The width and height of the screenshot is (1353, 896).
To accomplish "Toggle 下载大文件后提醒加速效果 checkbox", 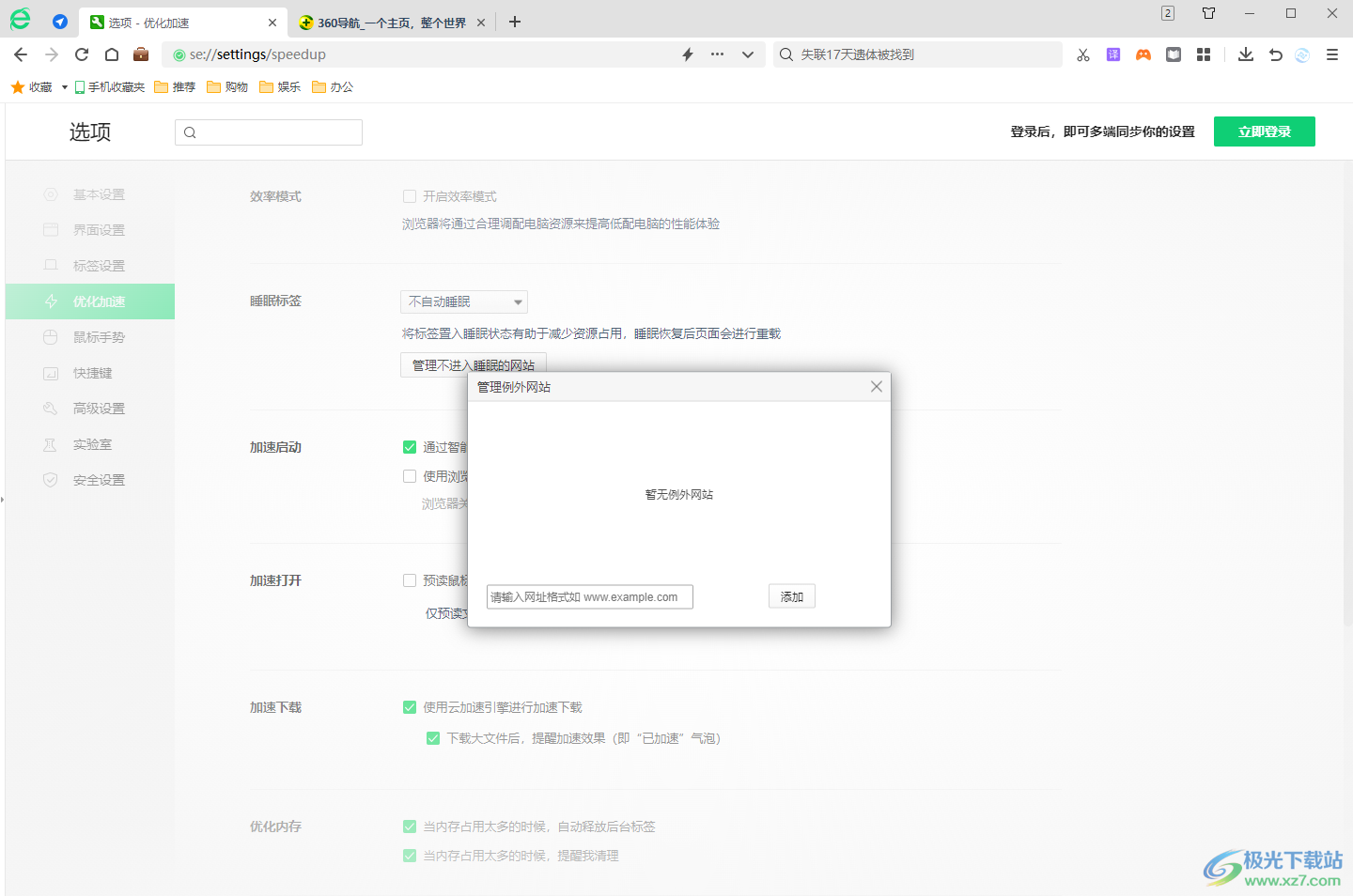I will (x=433, y=738).
